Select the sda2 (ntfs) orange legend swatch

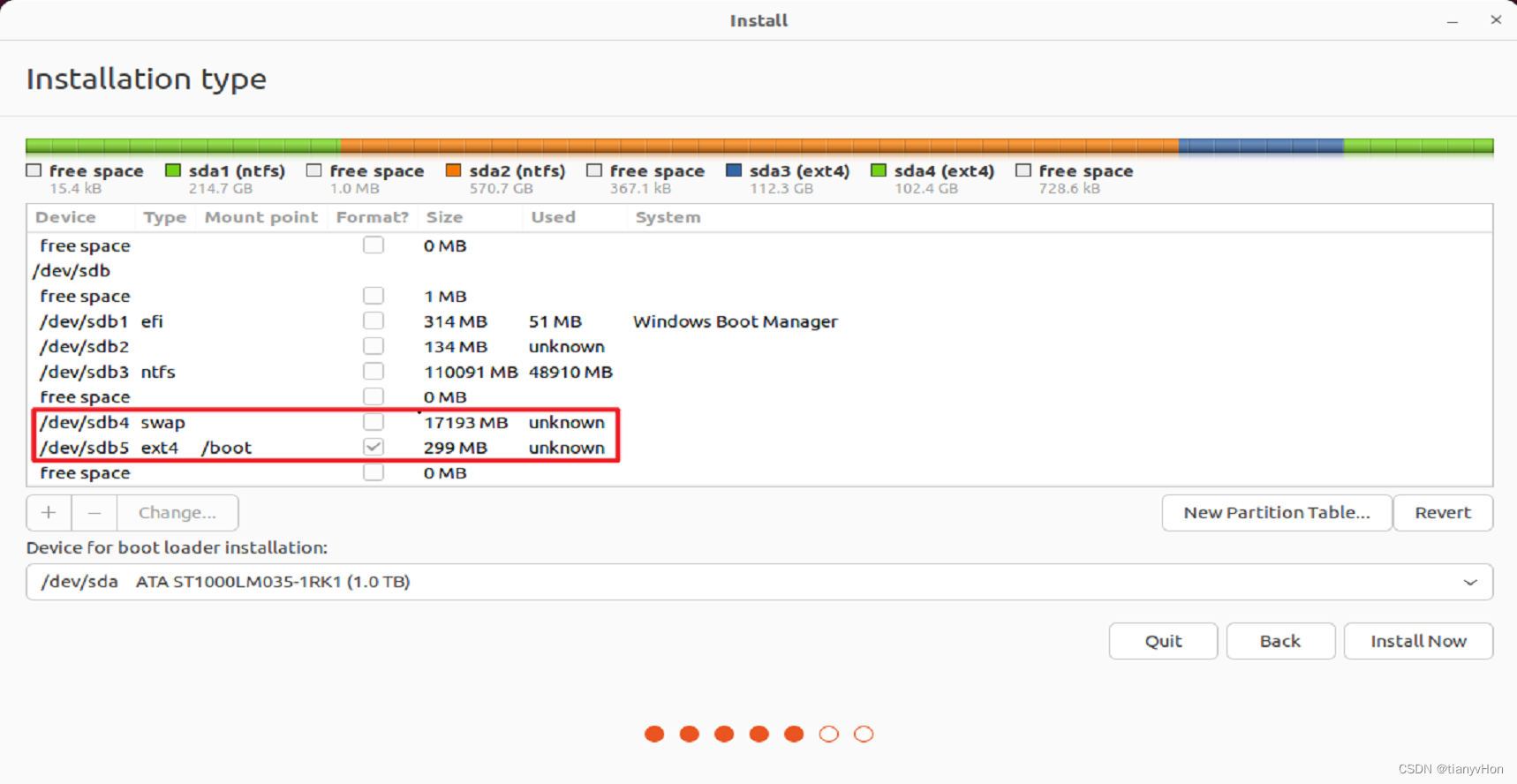tap(454, 170)
